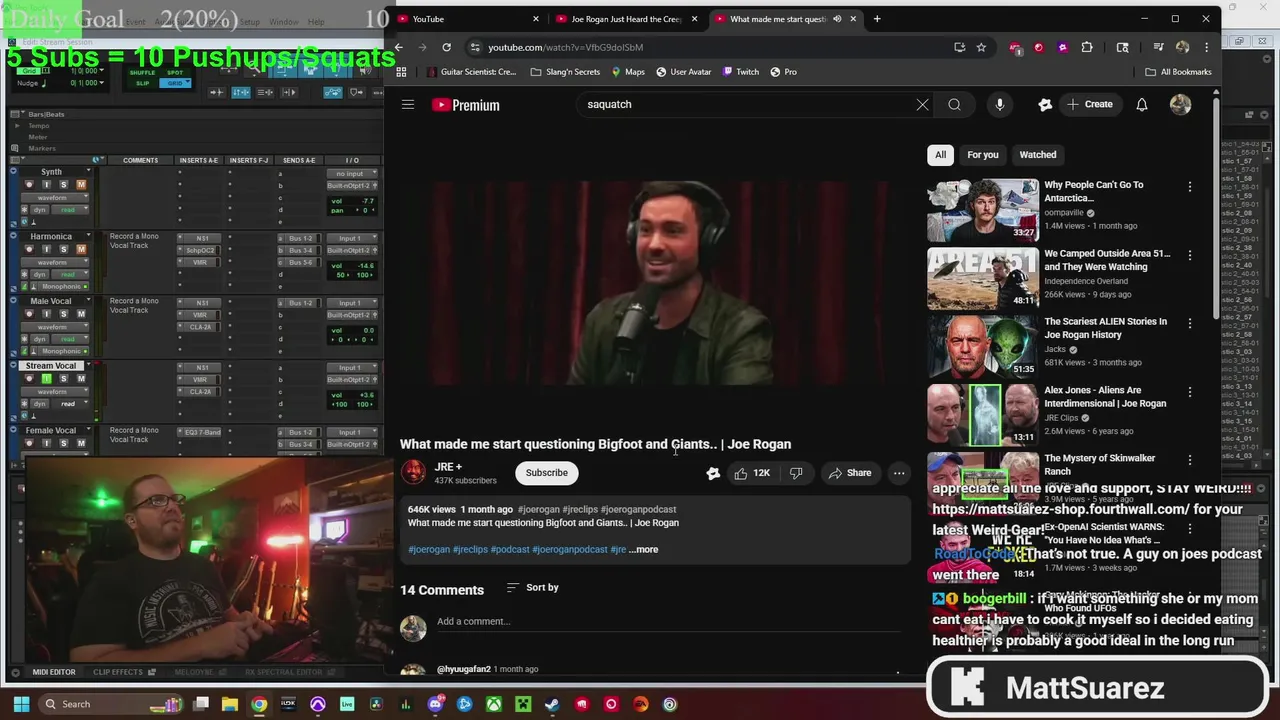Toggle input monitoring on Stream Vocal track

coord(45,379)
